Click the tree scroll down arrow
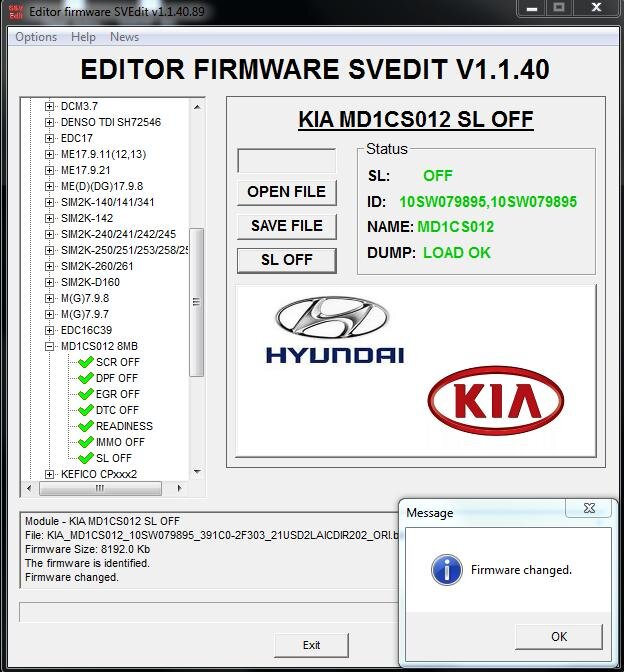Viewport: 624px width, 672px height. click(x=197, y=472)
